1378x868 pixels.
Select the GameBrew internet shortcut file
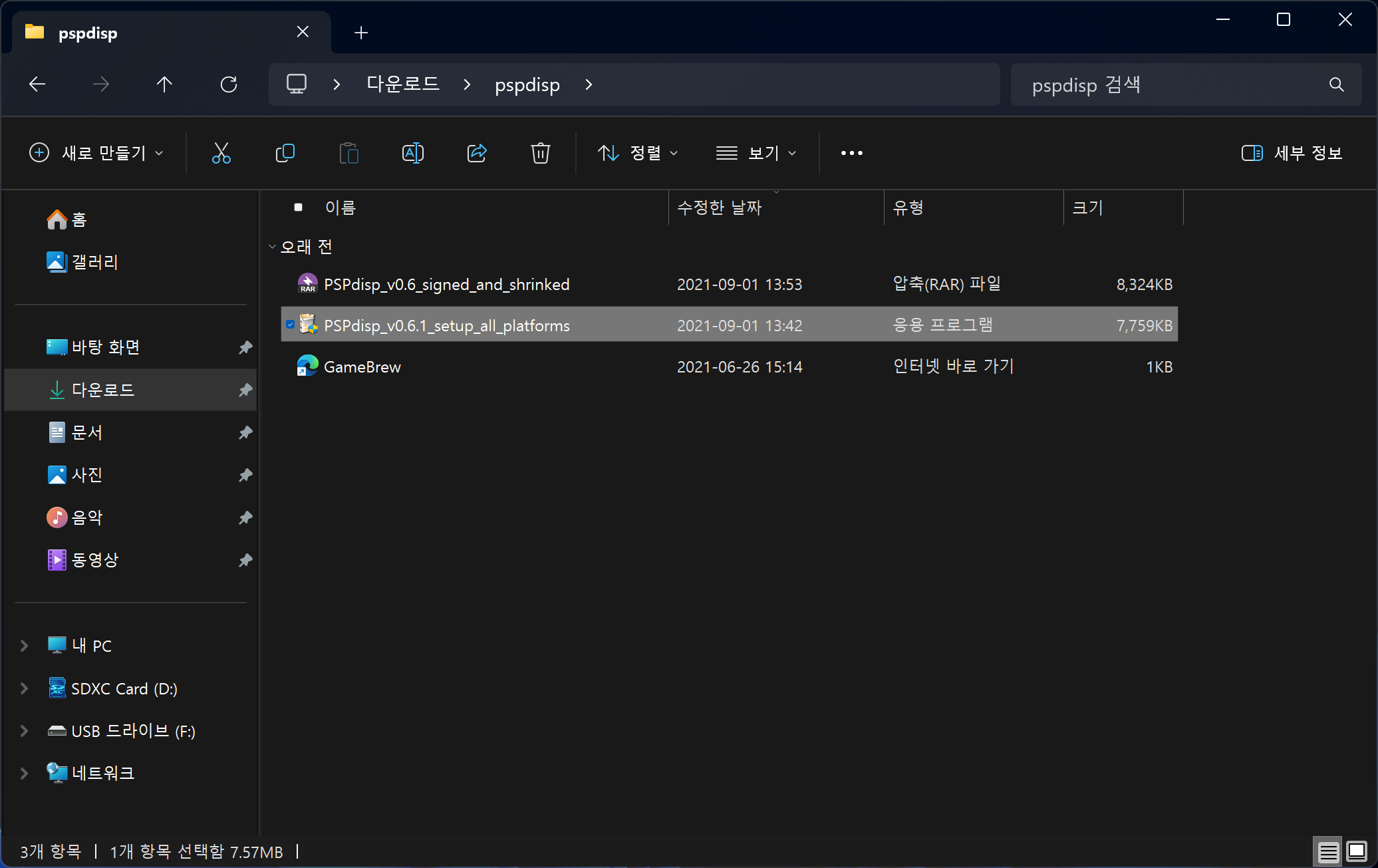(362, 367)
